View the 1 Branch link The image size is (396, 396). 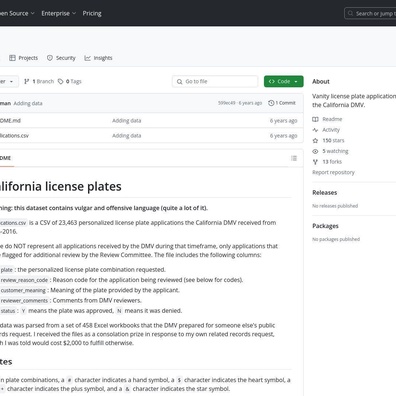click(39, 81)
